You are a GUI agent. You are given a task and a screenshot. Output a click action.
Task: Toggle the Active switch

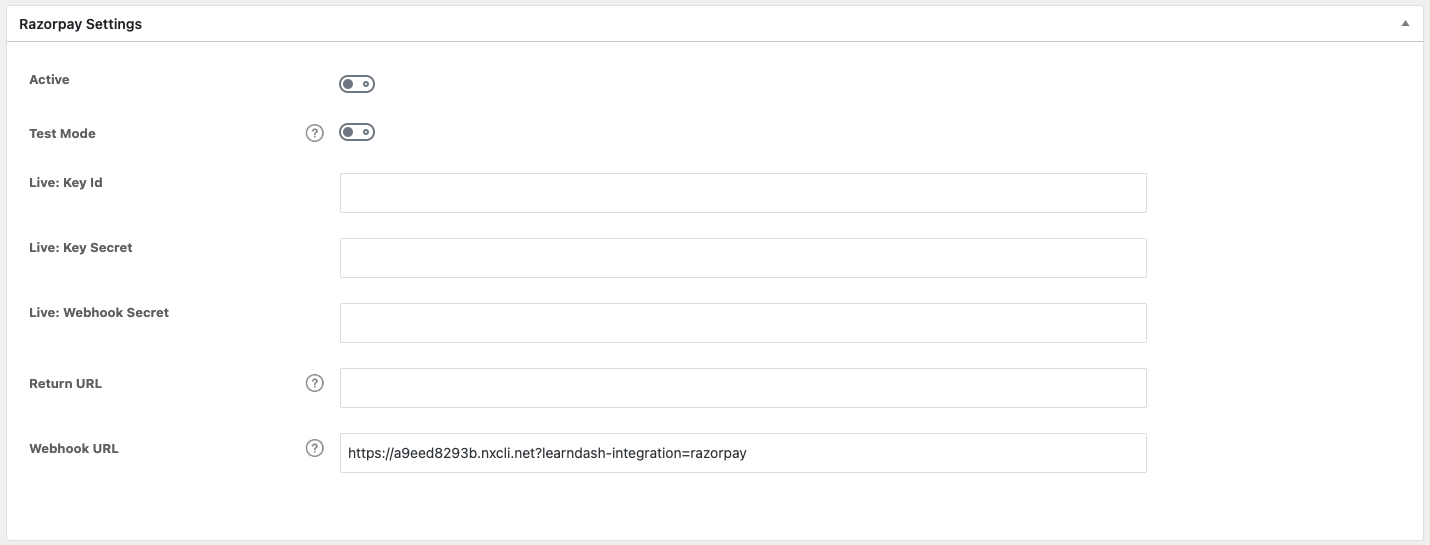pyautogui.click(x=357, y=84)
